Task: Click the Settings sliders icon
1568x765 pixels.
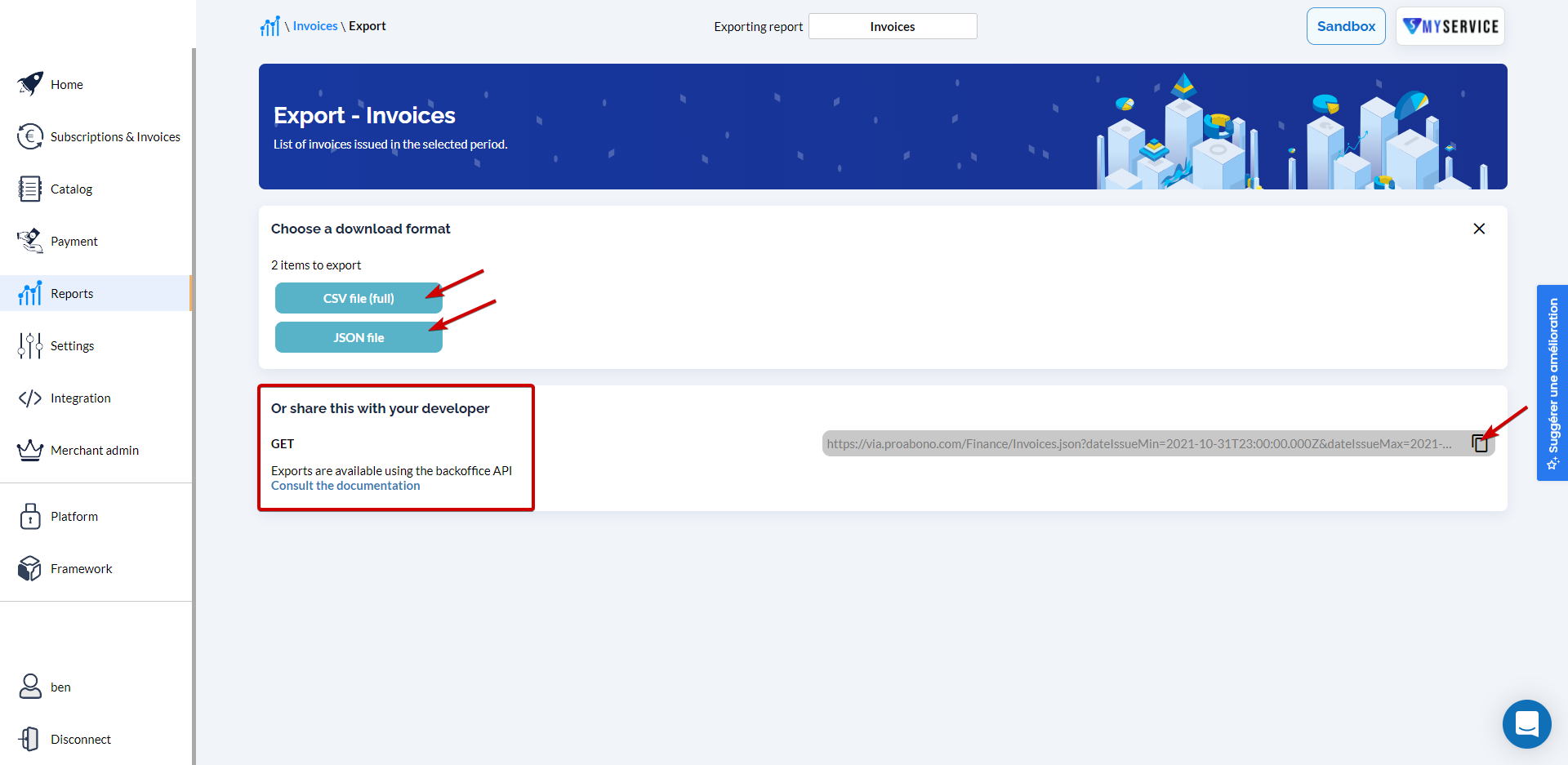Action: pyautogui.click(x=30, y=345)
